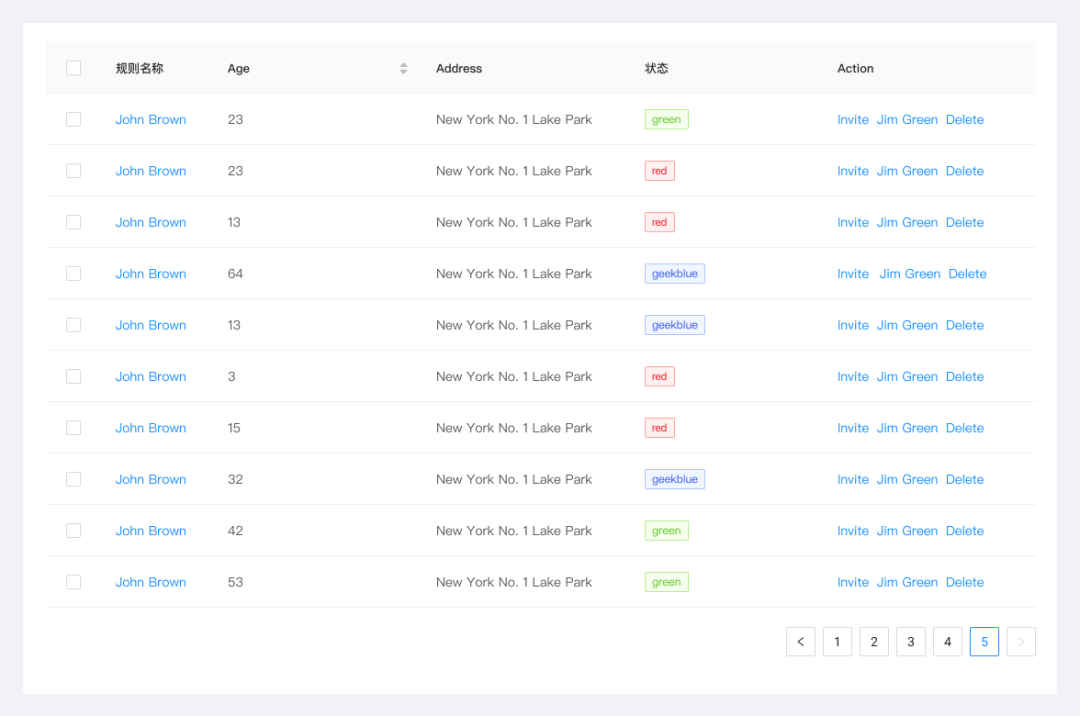Toggle the select-all checkbox in header
The image size is (1080, 716).
coord(73,68)
